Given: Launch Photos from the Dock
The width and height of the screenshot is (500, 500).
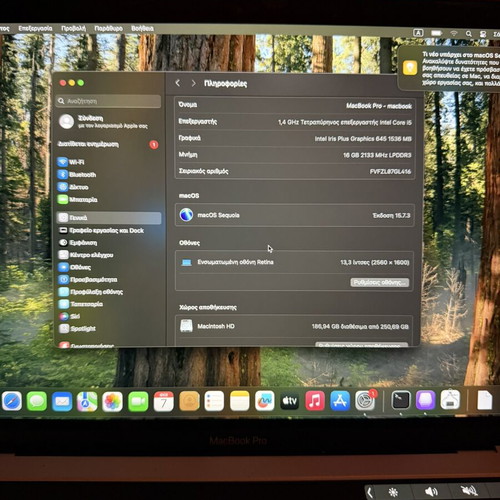Looking at the screenshot, I should 112,401.
